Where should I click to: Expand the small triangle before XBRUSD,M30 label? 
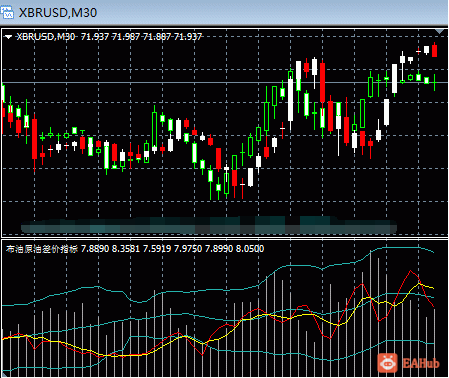(8, 37)
